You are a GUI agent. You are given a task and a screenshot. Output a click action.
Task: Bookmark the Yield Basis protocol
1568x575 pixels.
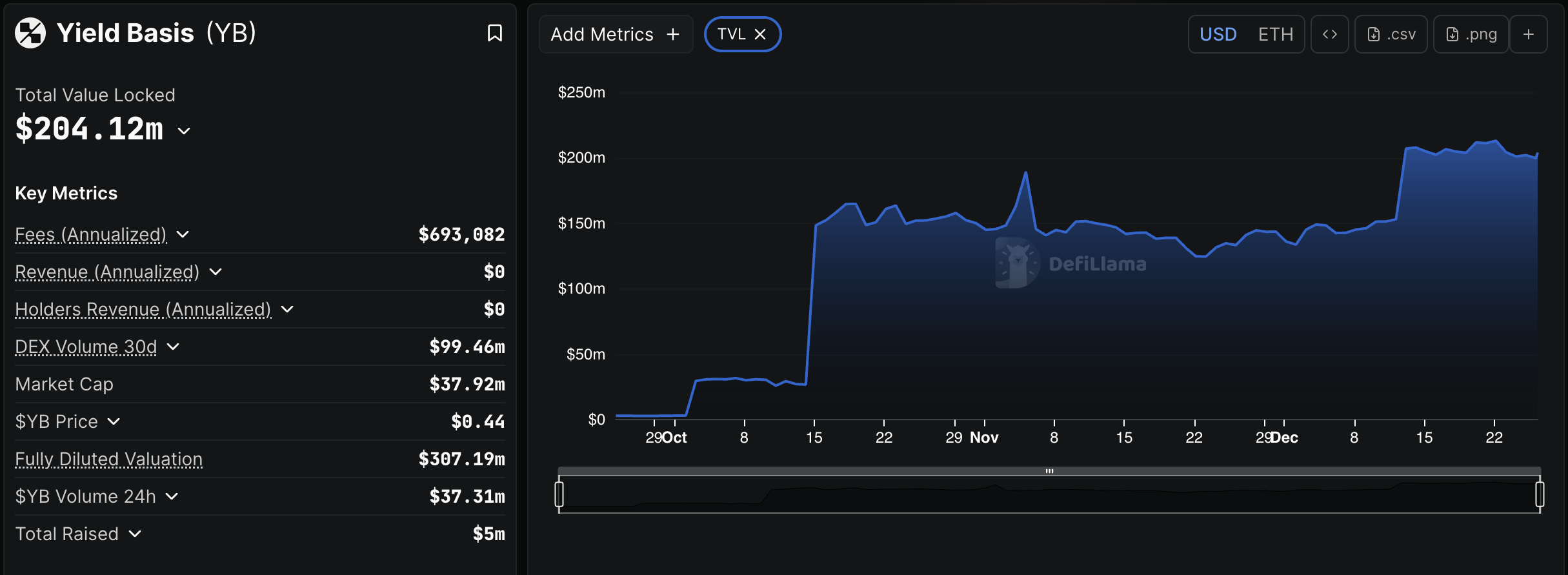tap(494, 33)
